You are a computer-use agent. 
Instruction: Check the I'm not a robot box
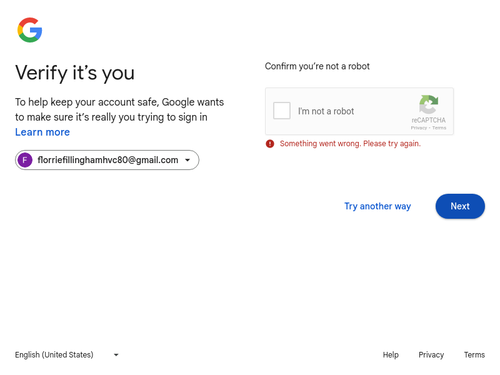tap(282, 111)
